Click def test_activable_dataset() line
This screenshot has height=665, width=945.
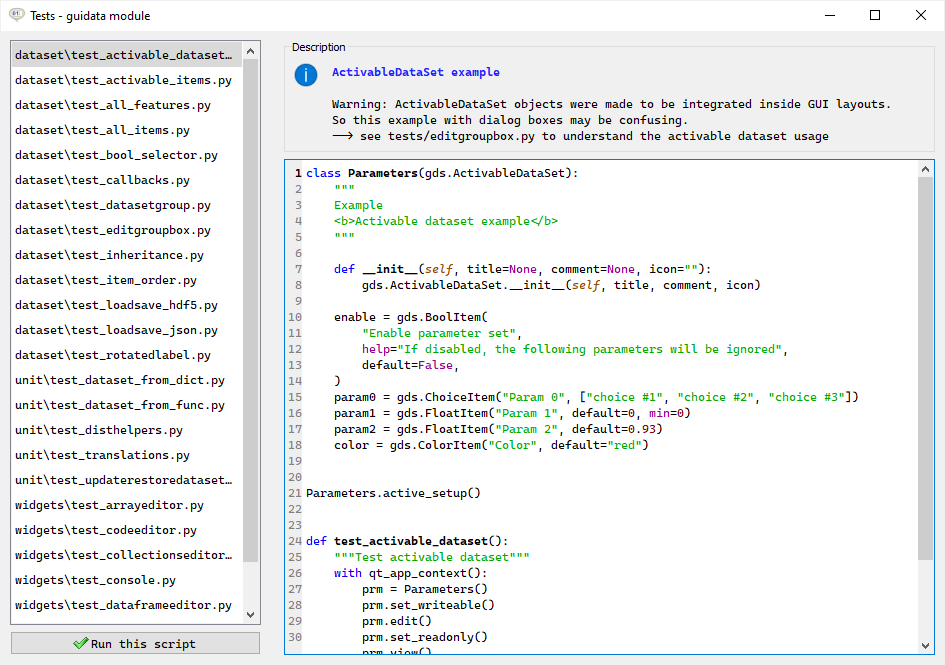407,541
